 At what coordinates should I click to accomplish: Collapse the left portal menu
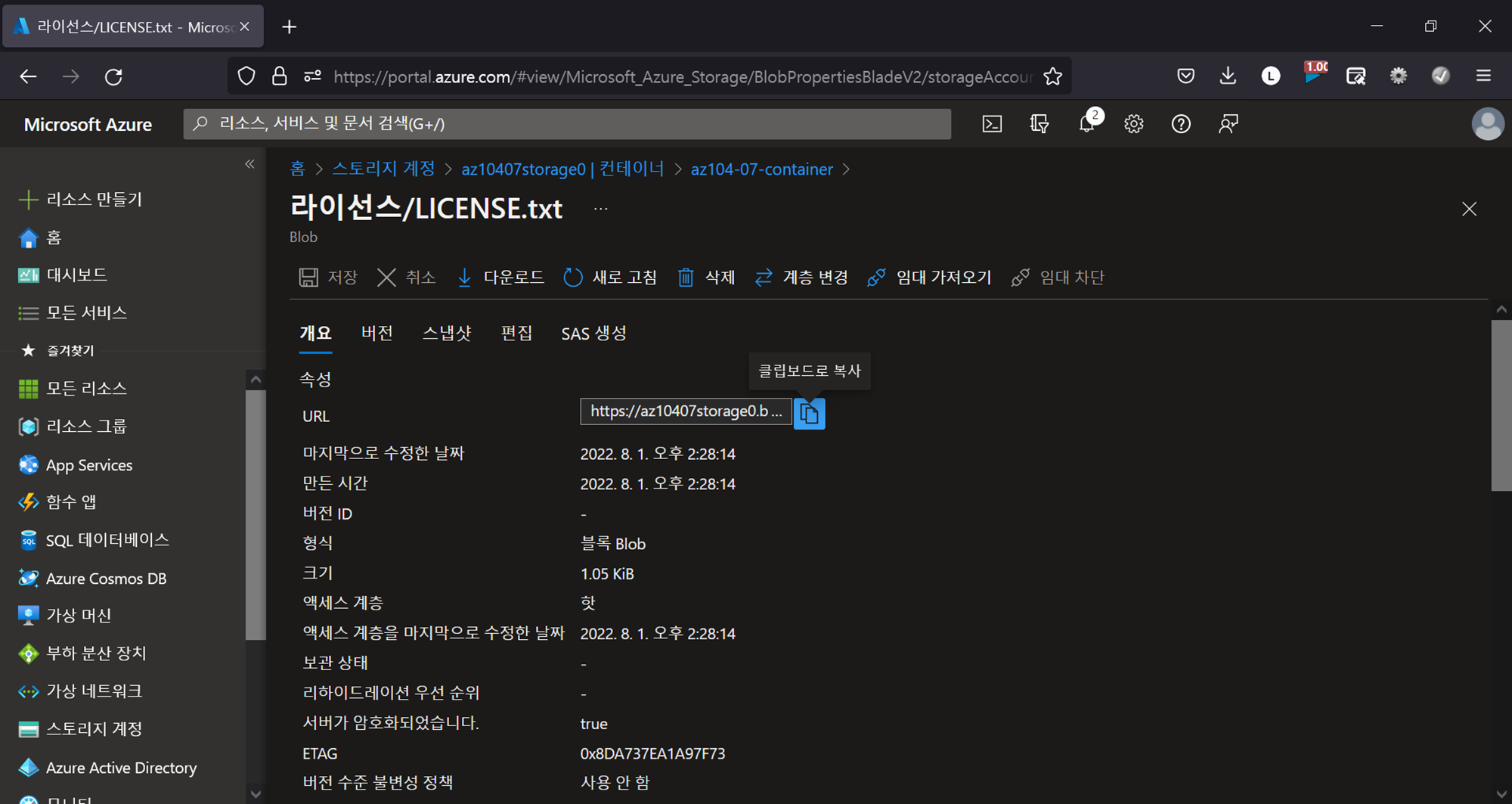pyautogui.click(x=249, y=164)
